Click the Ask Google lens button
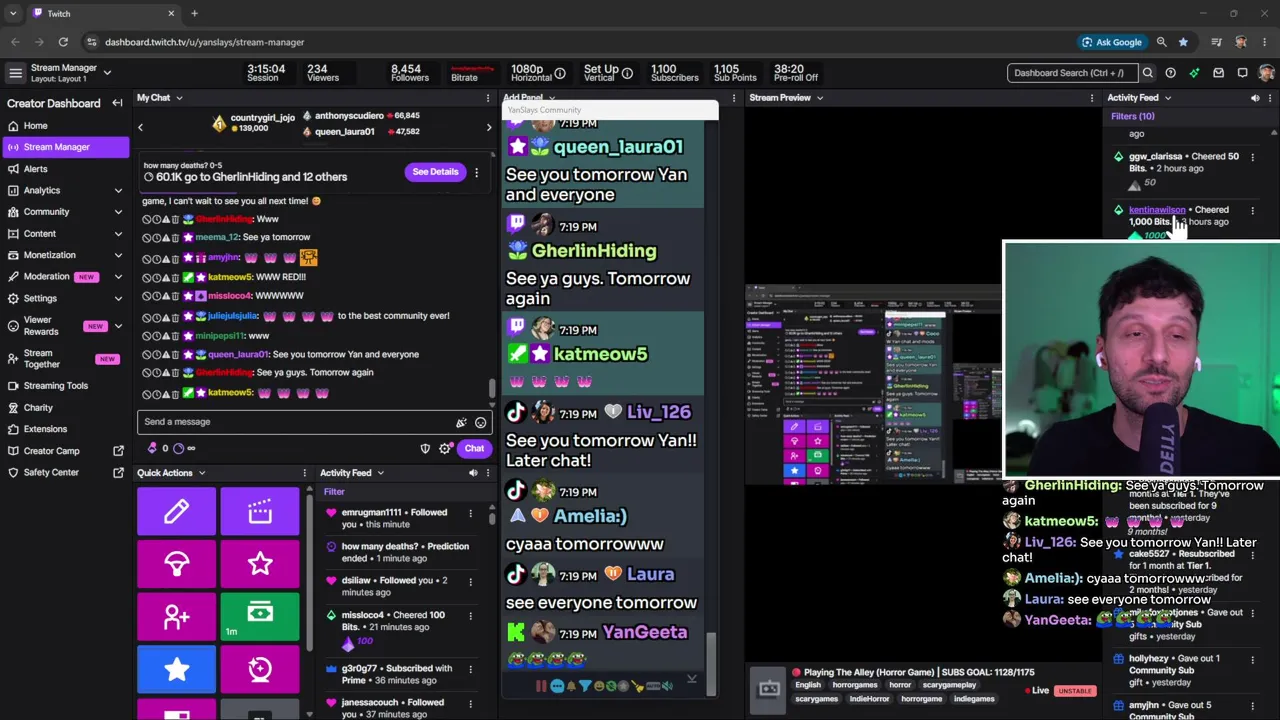 tap(1112, 42)
